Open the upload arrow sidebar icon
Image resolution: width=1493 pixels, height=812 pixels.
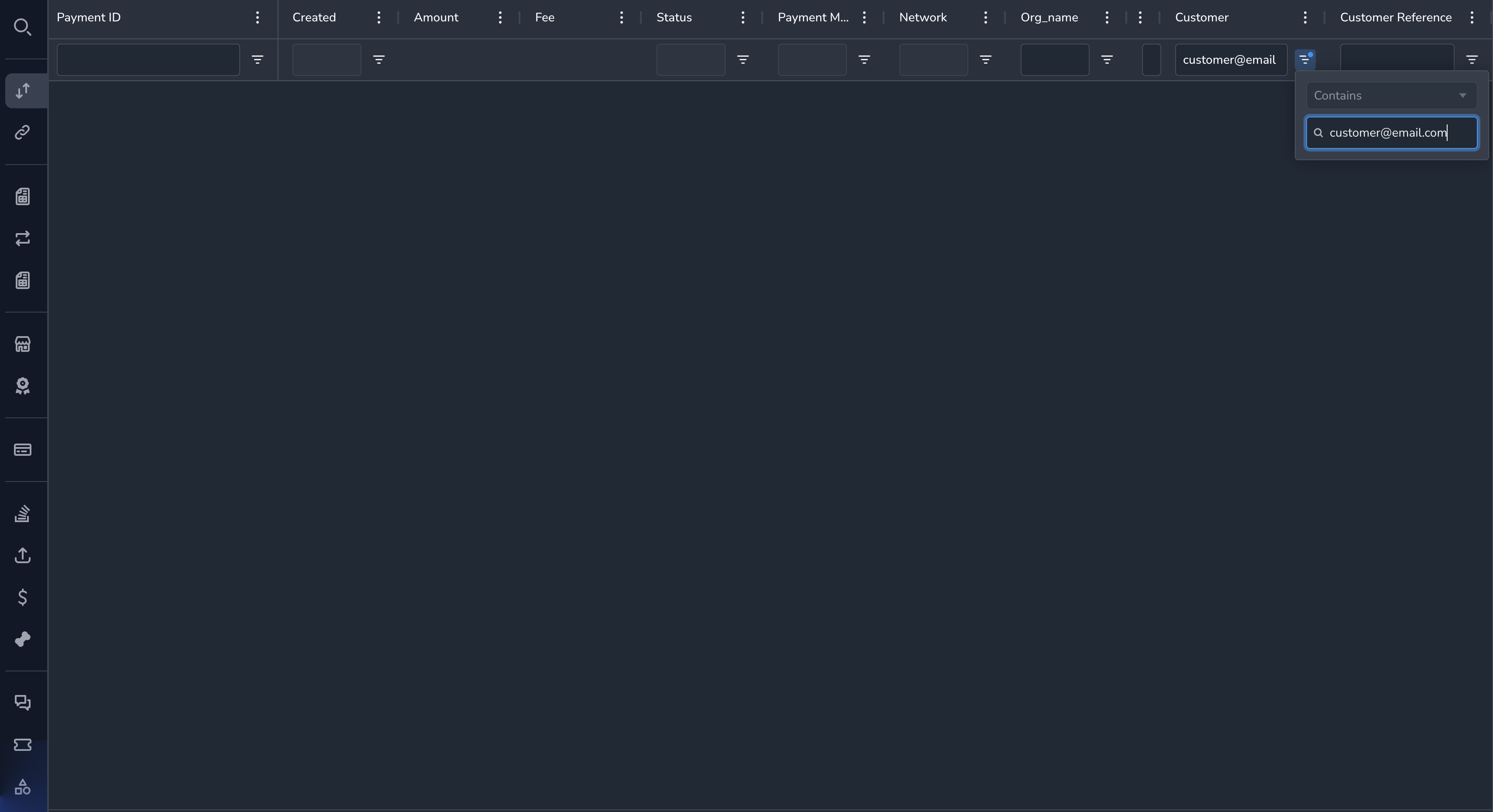tap(23, 555)
